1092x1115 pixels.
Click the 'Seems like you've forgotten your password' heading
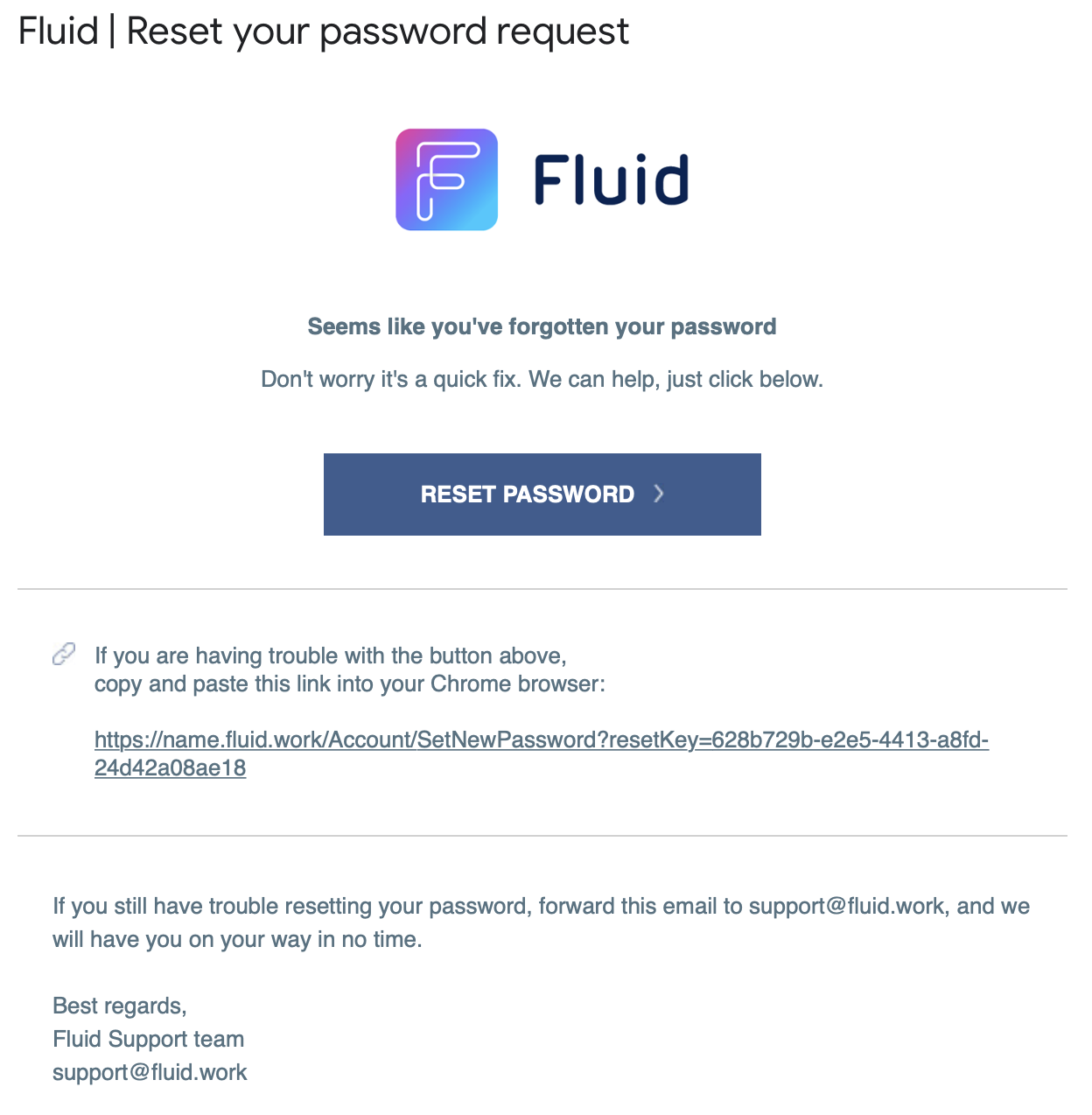point(542,326)
